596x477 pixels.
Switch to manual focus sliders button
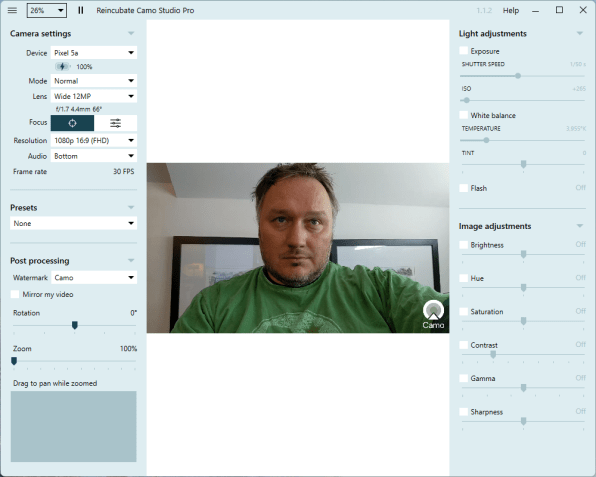click(x=116, y=123)
